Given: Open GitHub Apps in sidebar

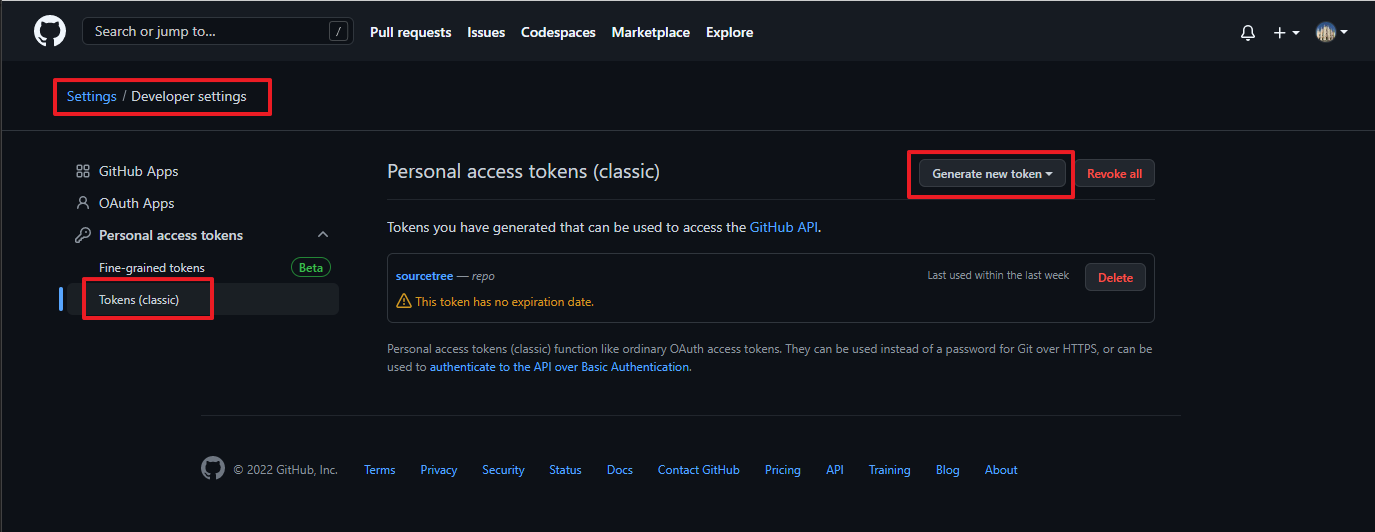Looking at the screenshot, I should [x=138, y=171].
